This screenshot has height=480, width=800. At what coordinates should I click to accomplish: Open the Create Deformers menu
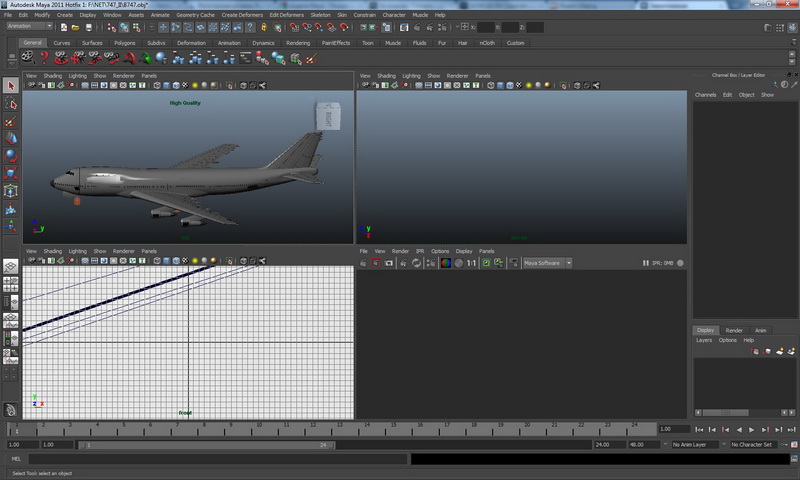click(245, 15)
